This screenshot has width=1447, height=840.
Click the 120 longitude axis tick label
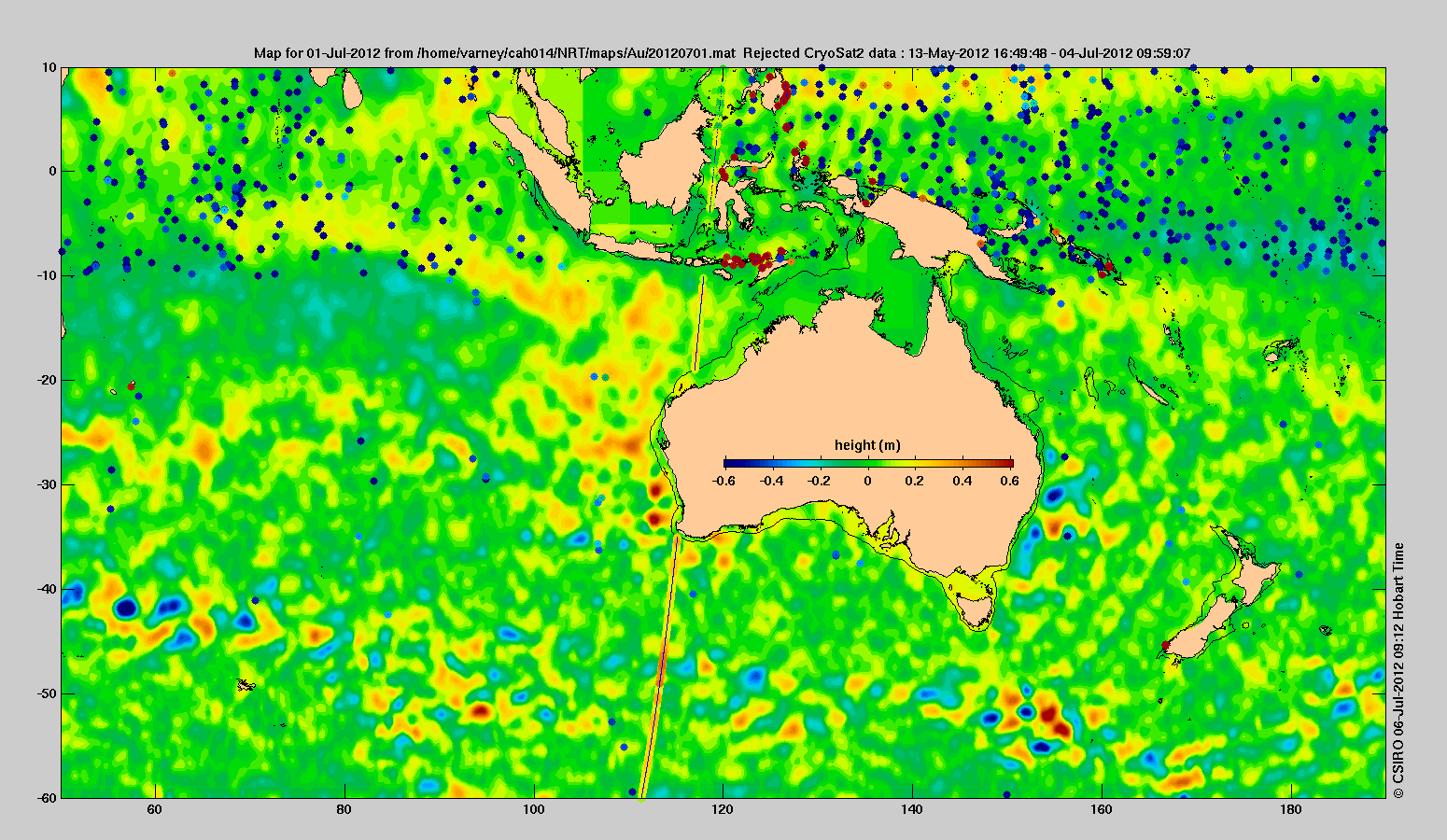[x=723, y=810]
